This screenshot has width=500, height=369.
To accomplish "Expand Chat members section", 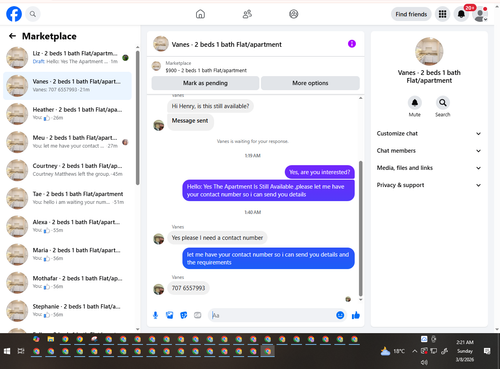I will (429, 151).
